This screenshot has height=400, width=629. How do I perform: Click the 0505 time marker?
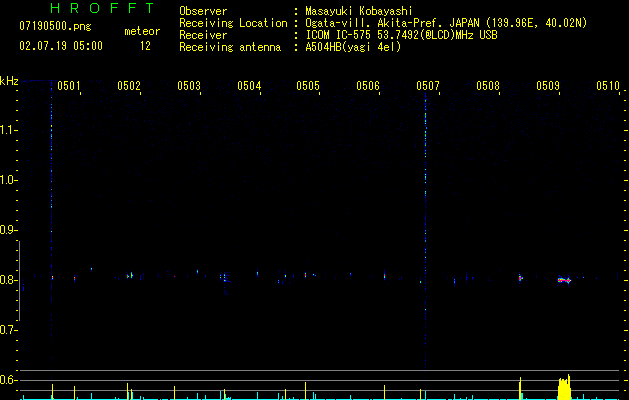click(308, 86)
